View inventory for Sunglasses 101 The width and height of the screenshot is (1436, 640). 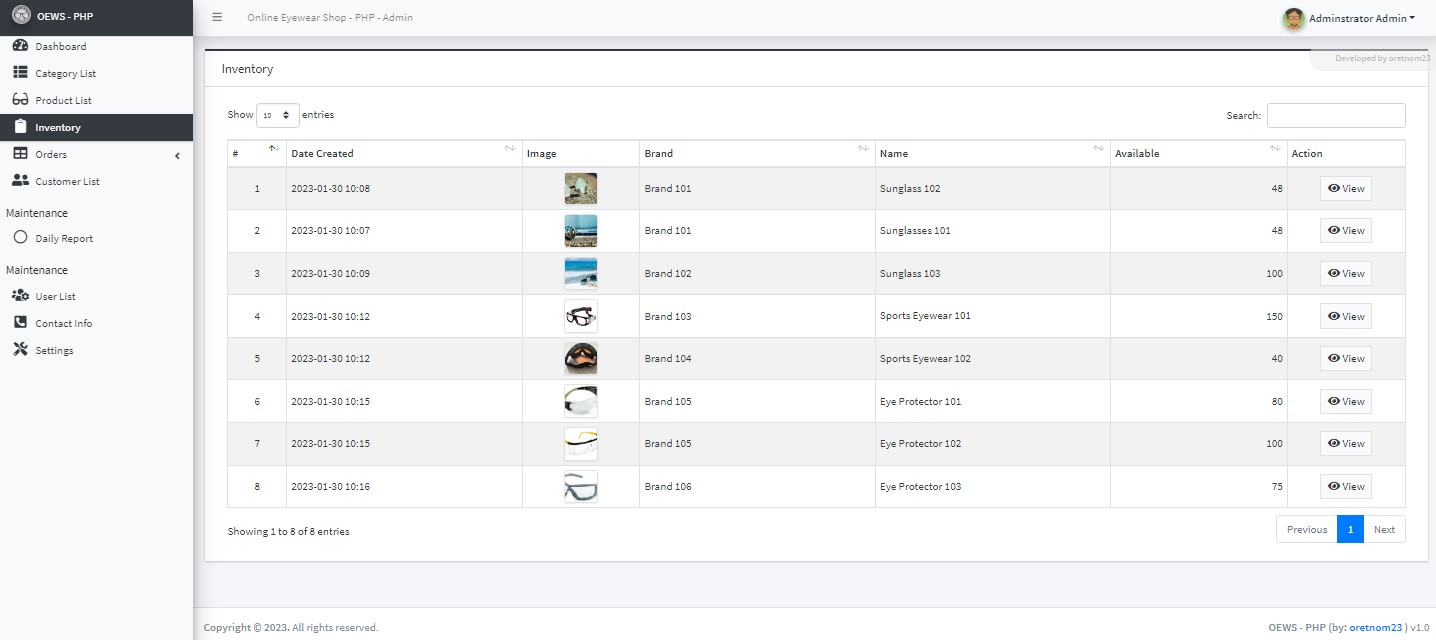point(1346,231)
